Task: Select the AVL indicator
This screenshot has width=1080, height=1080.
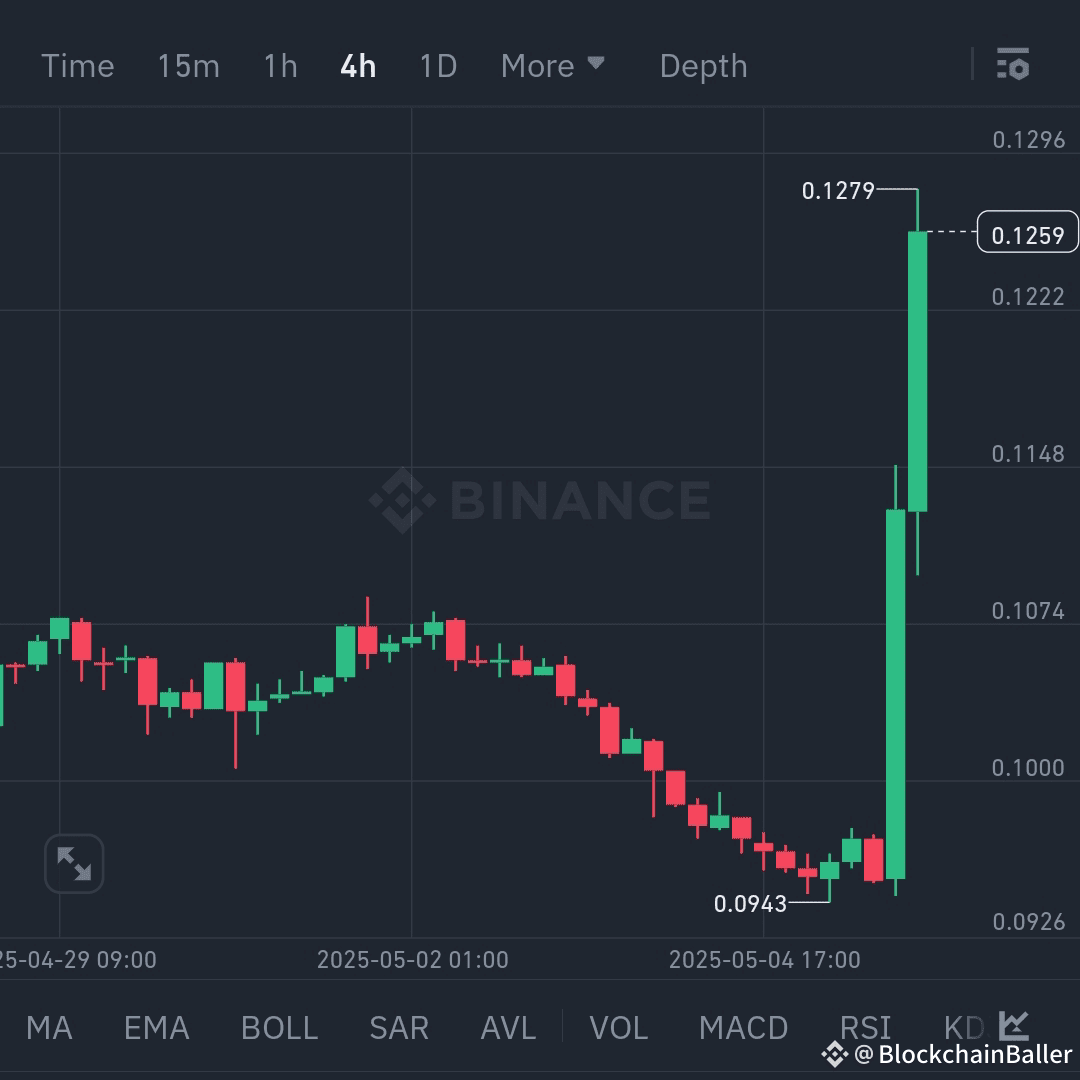Action: [507, 1027]
